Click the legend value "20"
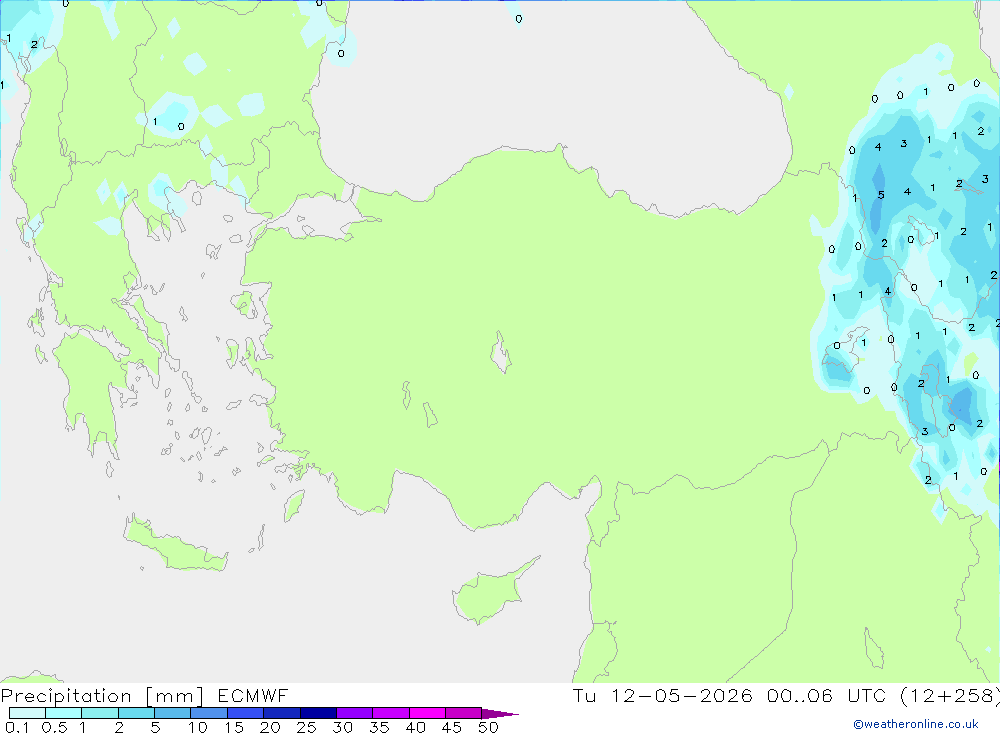 point(270,727)
